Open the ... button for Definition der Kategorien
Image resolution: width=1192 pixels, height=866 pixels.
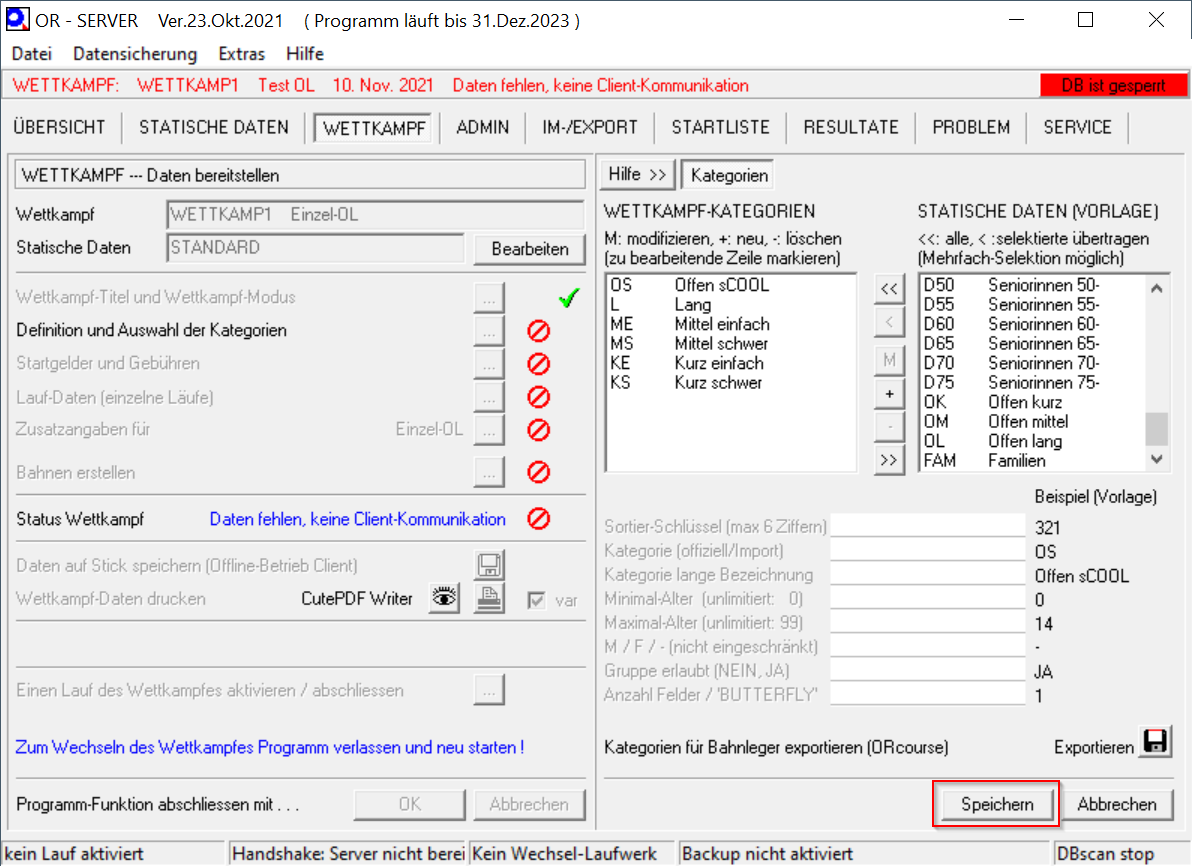488,330
